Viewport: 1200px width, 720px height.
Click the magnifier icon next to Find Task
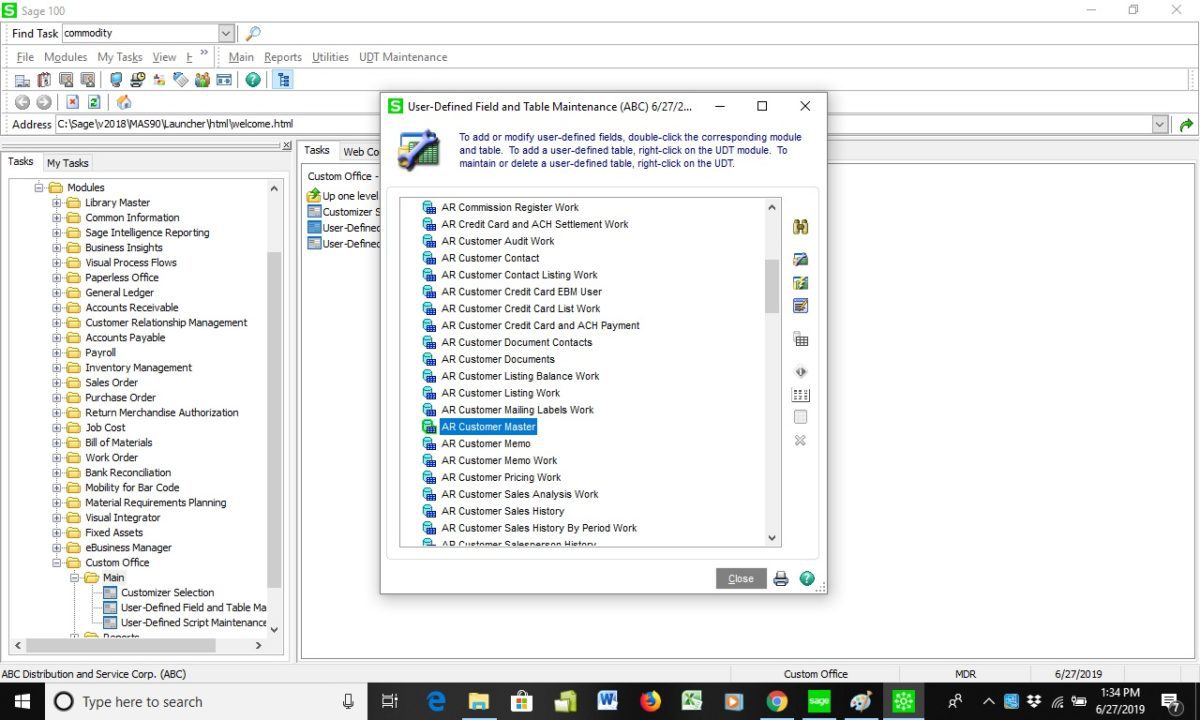(253, 34)
